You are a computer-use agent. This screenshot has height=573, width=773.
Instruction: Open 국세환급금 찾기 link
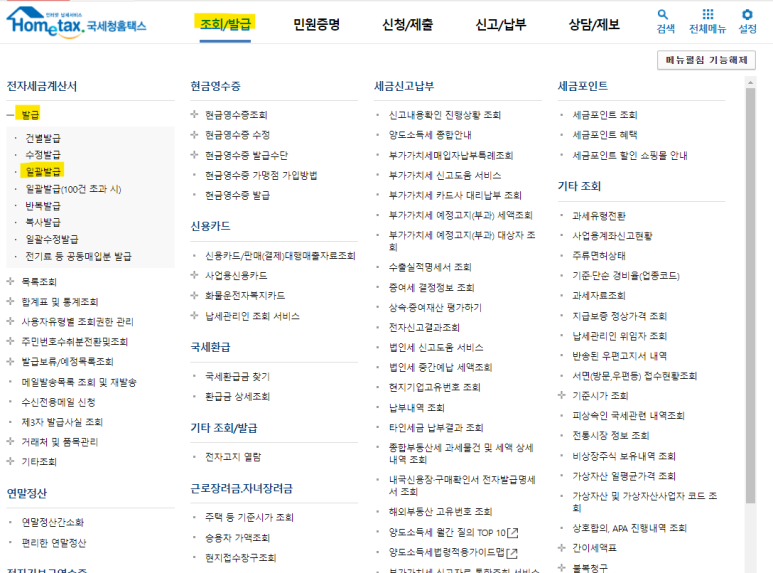pos(238,376)
